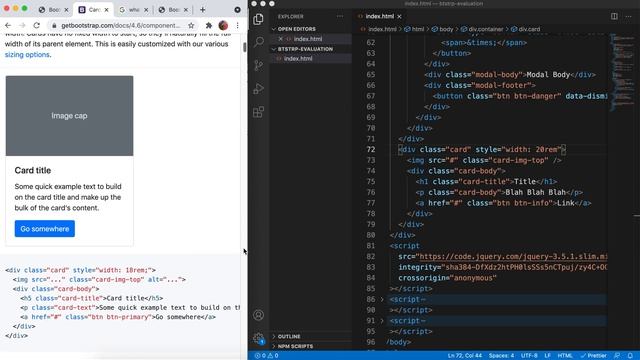Open the Accounts icon in the activity bar
Image resolution: width=640 pixels, height=360 pixels.
[258, 315]
